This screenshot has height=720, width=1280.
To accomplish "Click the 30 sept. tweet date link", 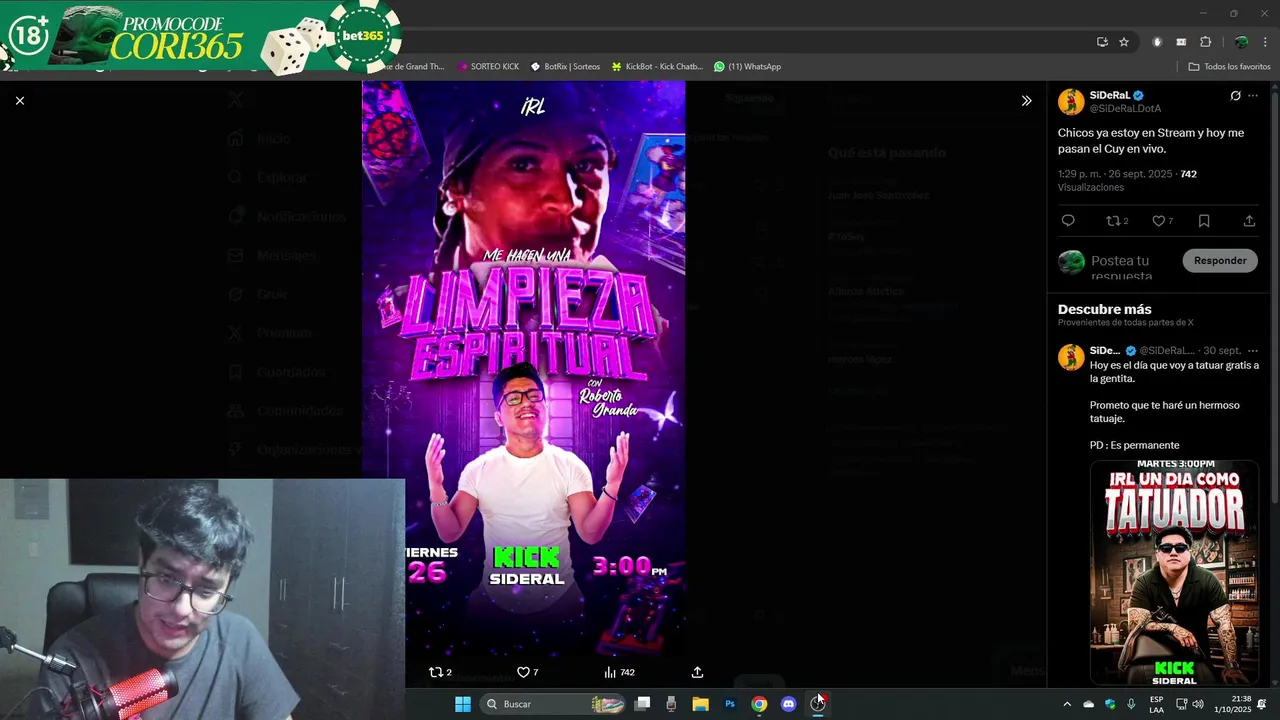I will (x=1222, y=351).
